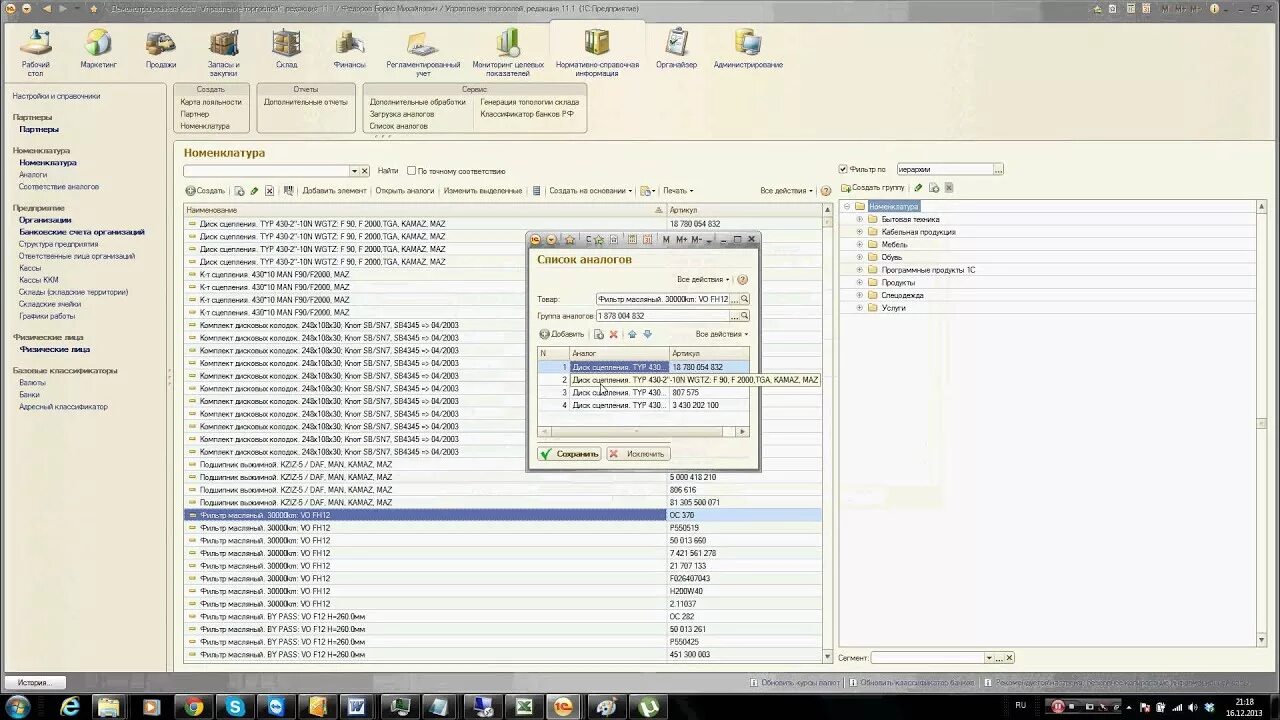Open the Финансы section
Viewport: 1280px width, 720px height.
tap(350, 49)
